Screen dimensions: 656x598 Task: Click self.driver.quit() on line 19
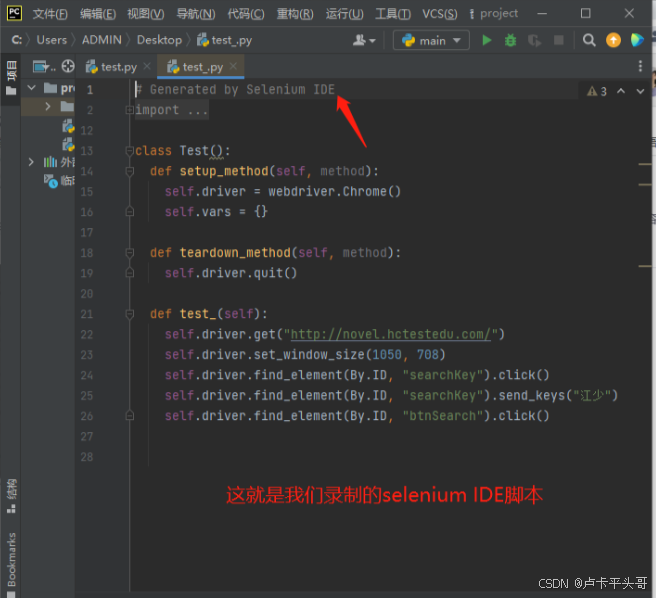(231, 273)
